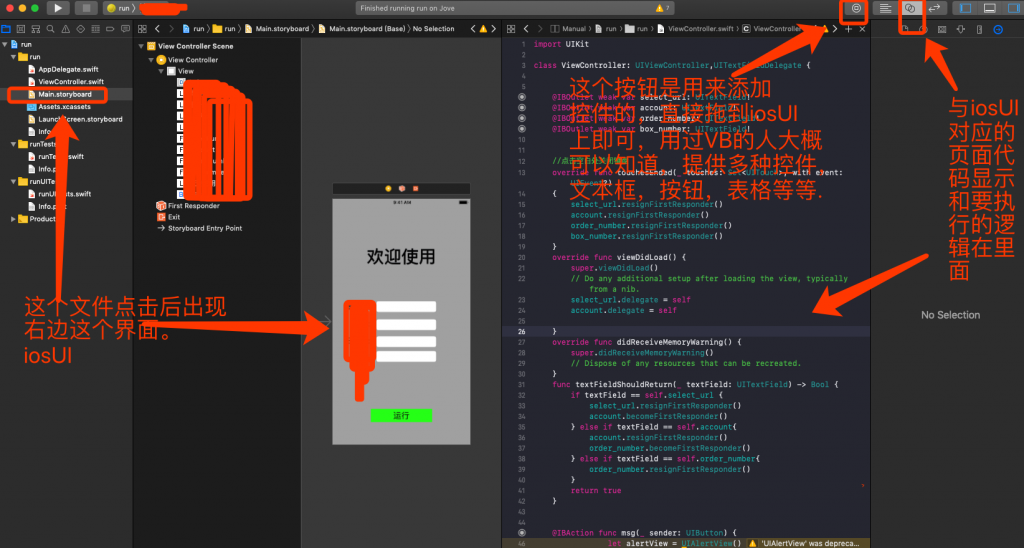The image size is (1024, 548).
Task: Switch to the Standard editor layout
Action: tap(886, 8)
